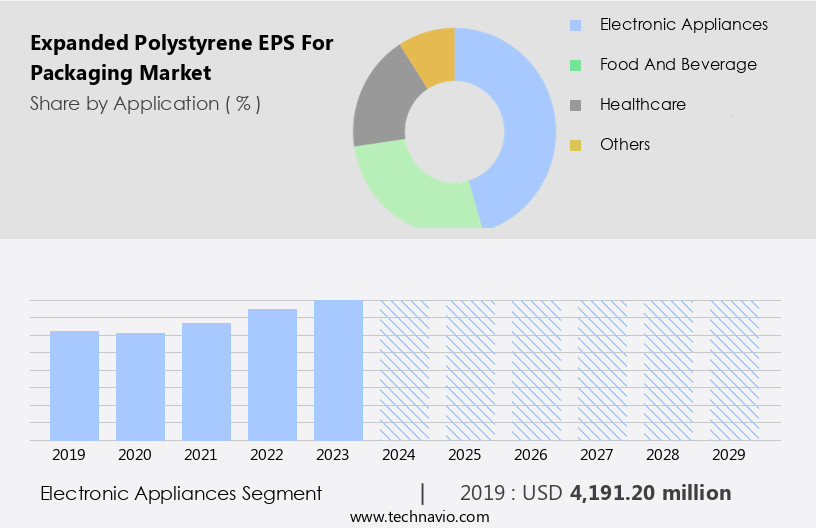Screen dimensions: 816x528
Task: Click the 2020 bar in chart
Action: pos(141,386)
